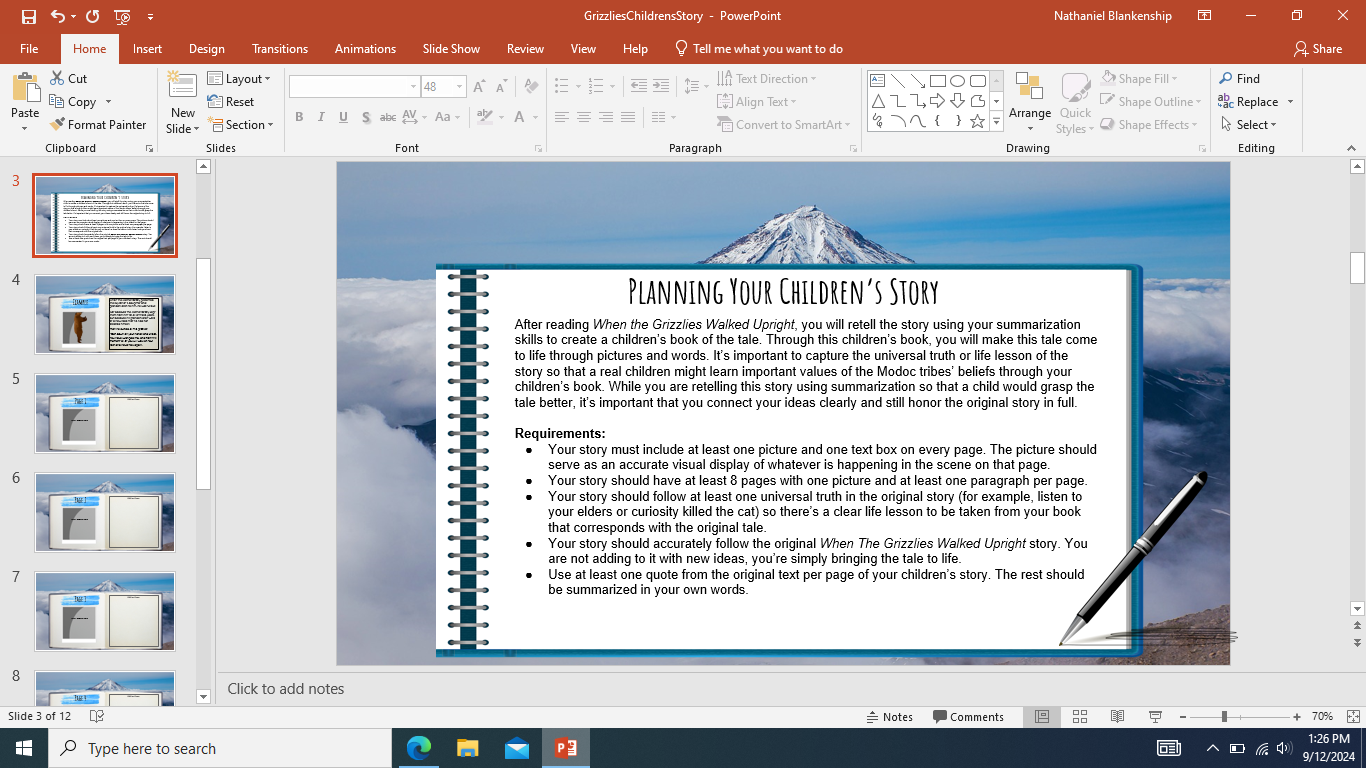The width and height of the screenshot is (1366, 768).
Task: Open Shape Fill dropdown
Action: (1140, 78)
